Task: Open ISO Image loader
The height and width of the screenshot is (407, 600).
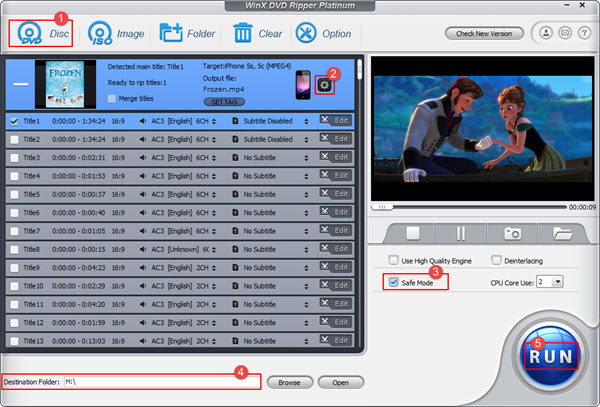Action: coord(116,33)
